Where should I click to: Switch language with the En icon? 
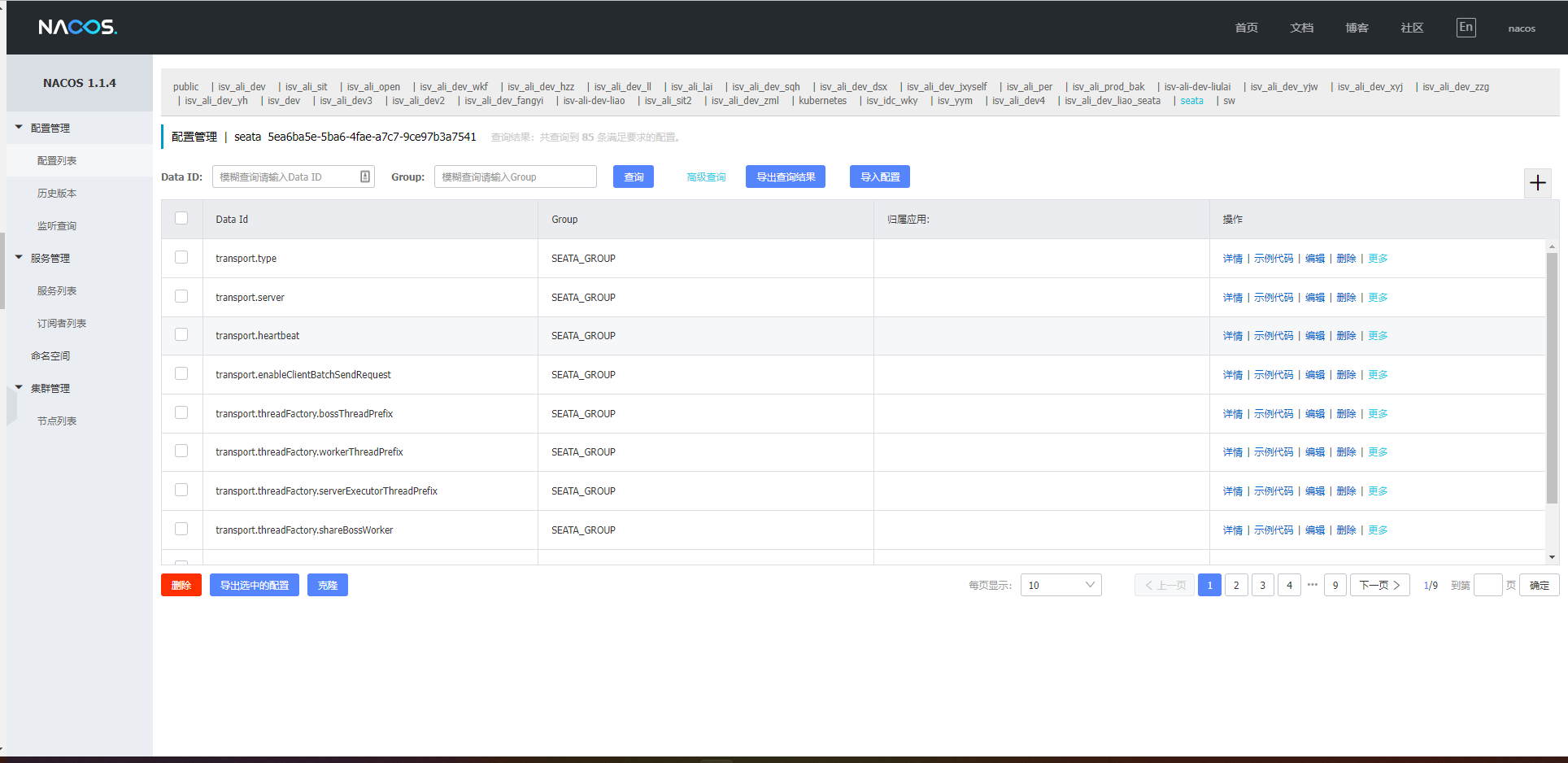coord(1466,28)
